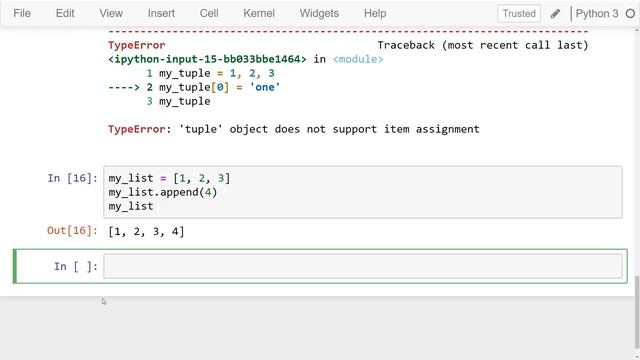Click the 'tuple' object error message line
Viewport: 640px width, 360px height.
point(294,129)
